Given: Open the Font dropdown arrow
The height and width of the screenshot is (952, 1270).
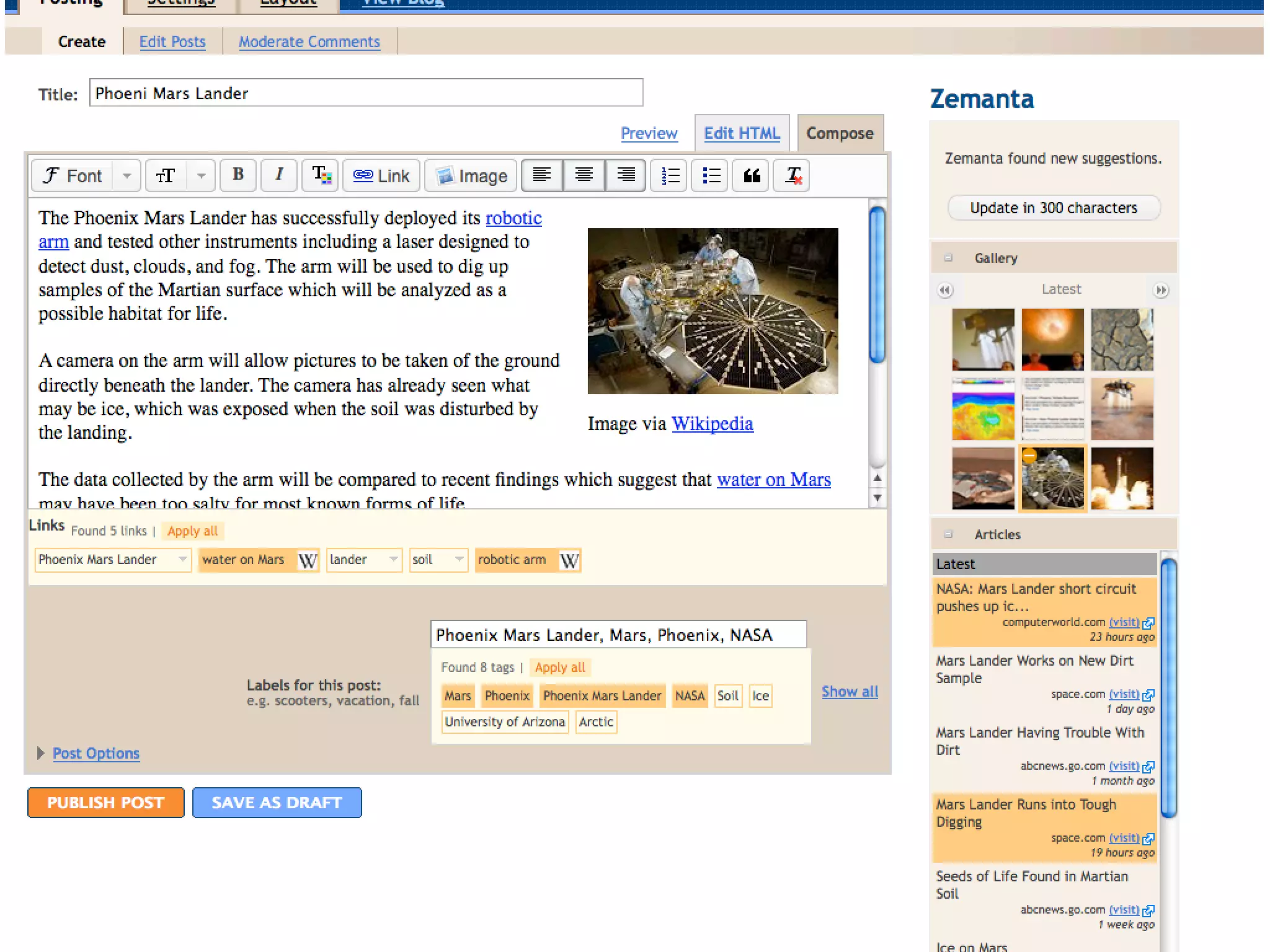Looking at the screenshot, I should point(127,175).
